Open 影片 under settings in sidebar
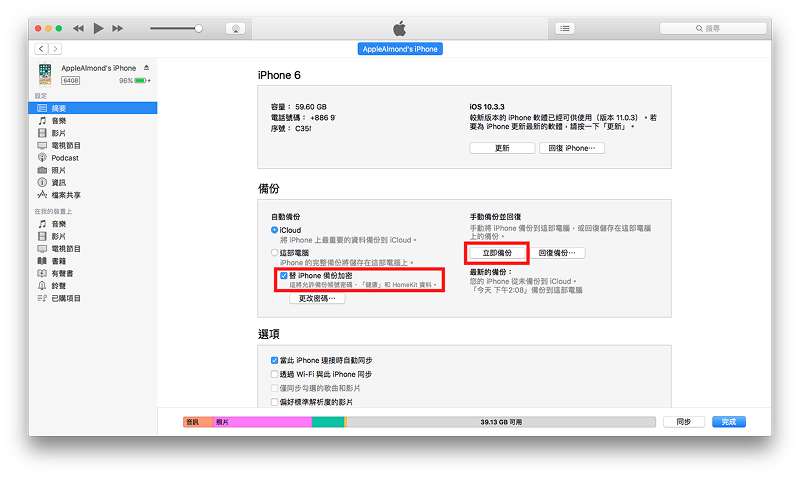Viewport: 800px width, 478px height. point(59,133)
